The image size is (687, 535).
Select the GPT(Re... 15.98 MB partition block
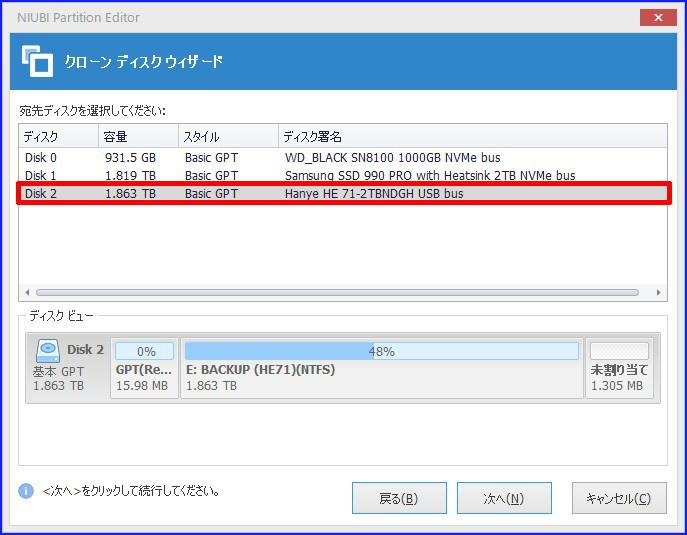145,368
